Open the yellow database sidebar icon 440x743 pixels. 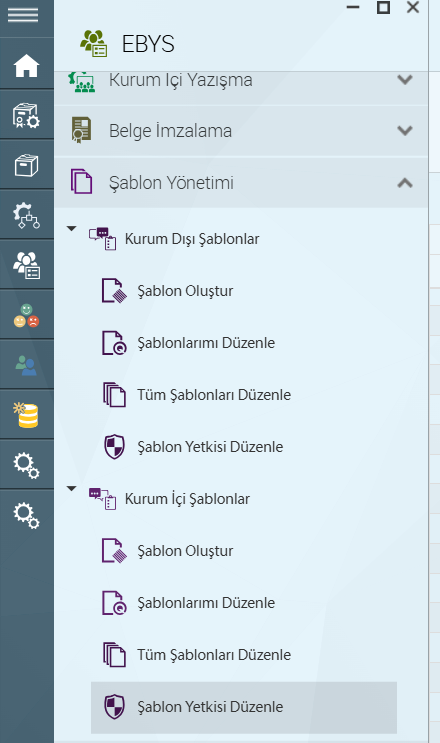(27, 416)
